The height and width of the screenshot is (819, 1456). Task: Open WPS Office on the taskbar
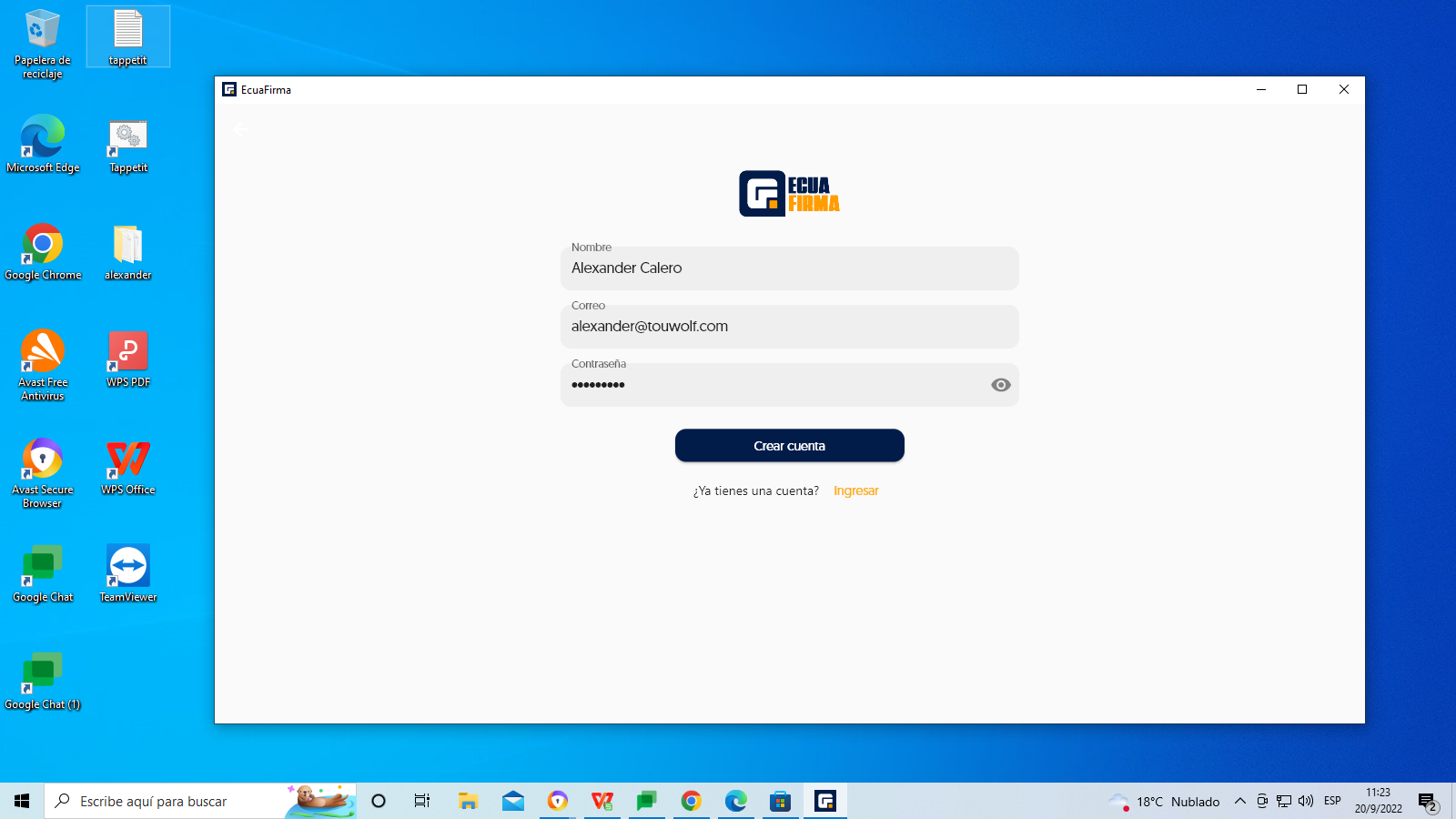pos(602,801)
